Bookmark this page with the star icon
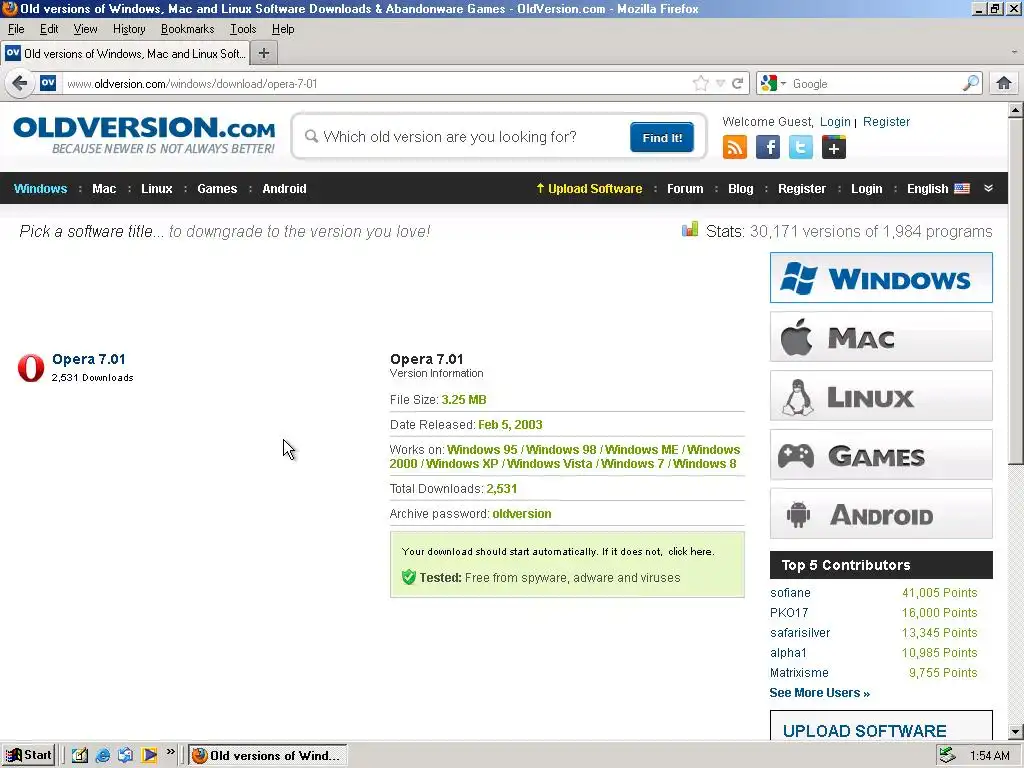Image resolution: width=1024 pixels, height=768 pixels. point(701,84)
